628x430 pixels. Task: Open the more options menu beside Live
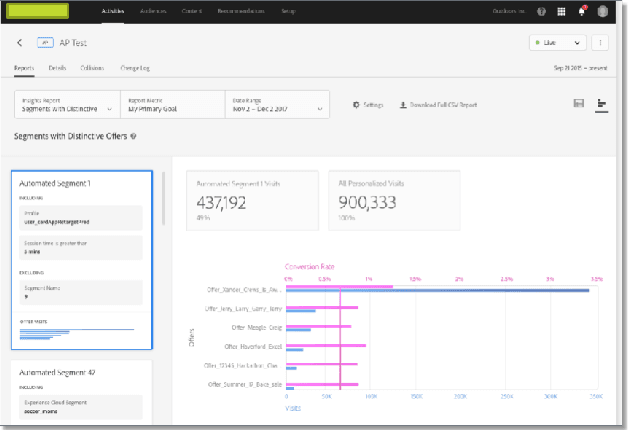[600, 43]
